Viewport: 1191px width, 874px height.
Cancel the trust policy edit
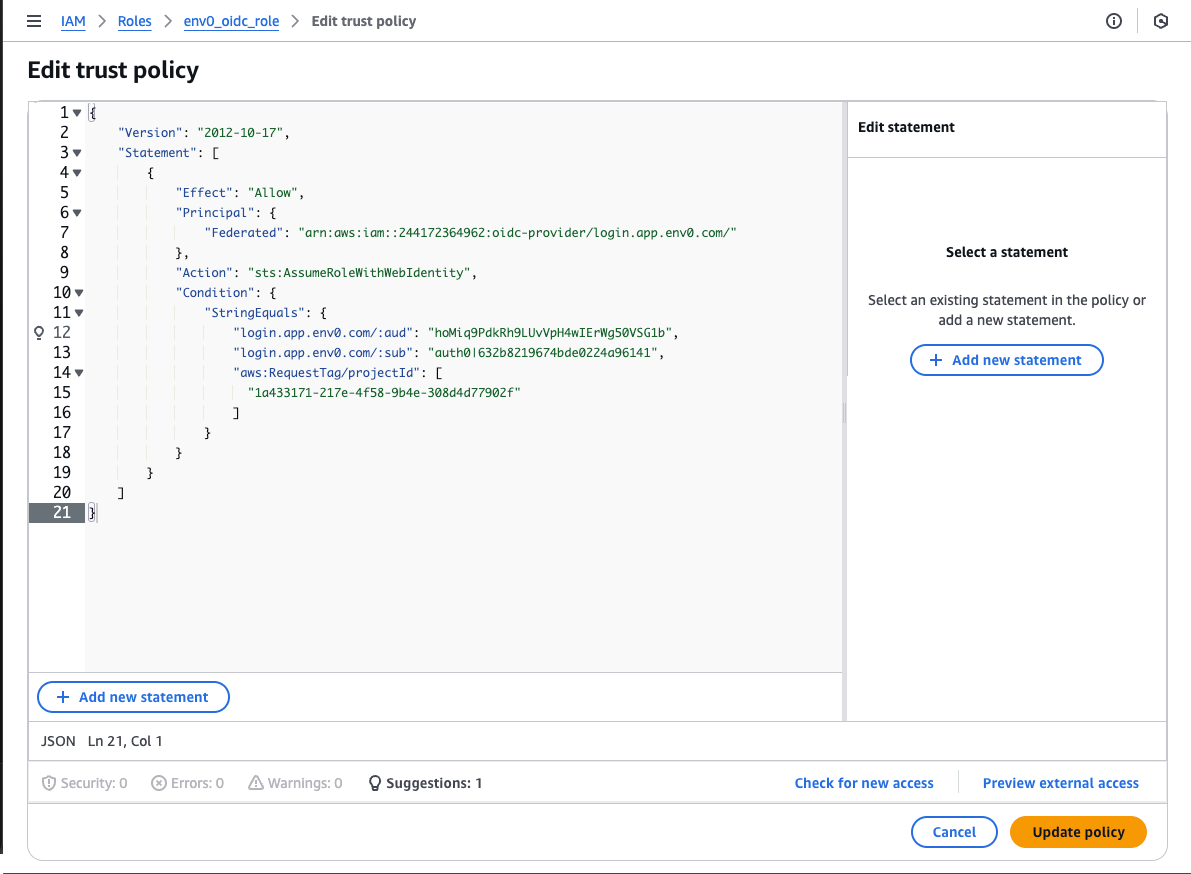pos(954,831)
